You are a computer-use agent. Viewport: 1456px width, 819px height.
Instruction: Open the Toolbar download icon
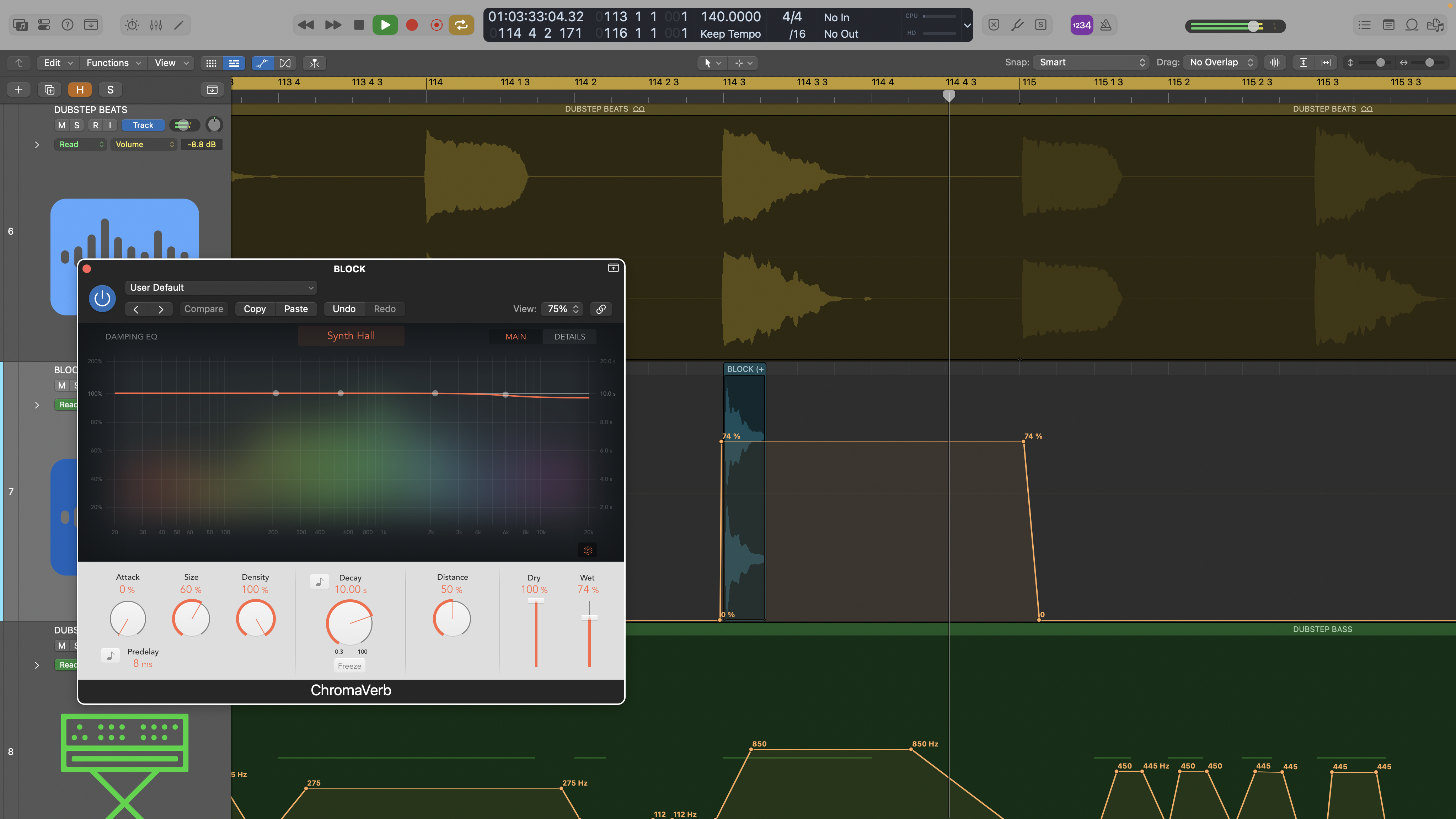tap(91, 25)
